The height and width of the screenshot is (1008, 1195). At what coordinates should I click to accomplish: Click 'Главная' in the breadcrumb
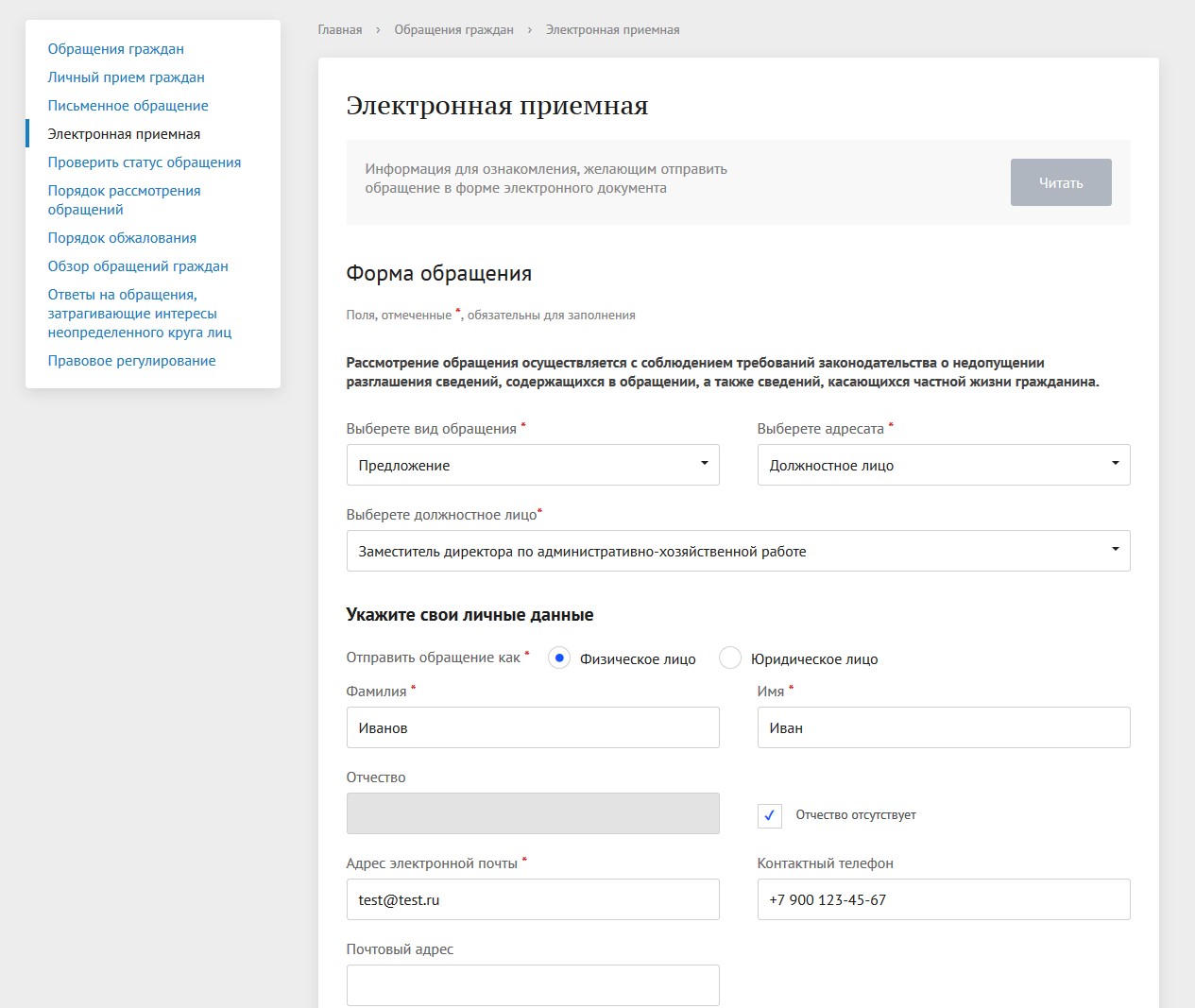pyautogui.click(x=340, y=30)
